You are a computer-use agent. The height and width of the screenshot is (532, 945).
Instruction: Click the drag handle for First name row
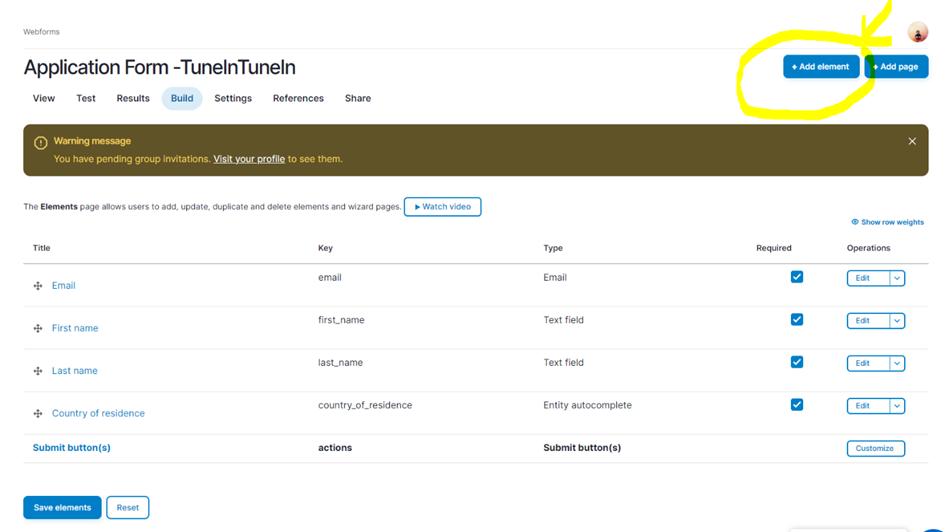38,328
